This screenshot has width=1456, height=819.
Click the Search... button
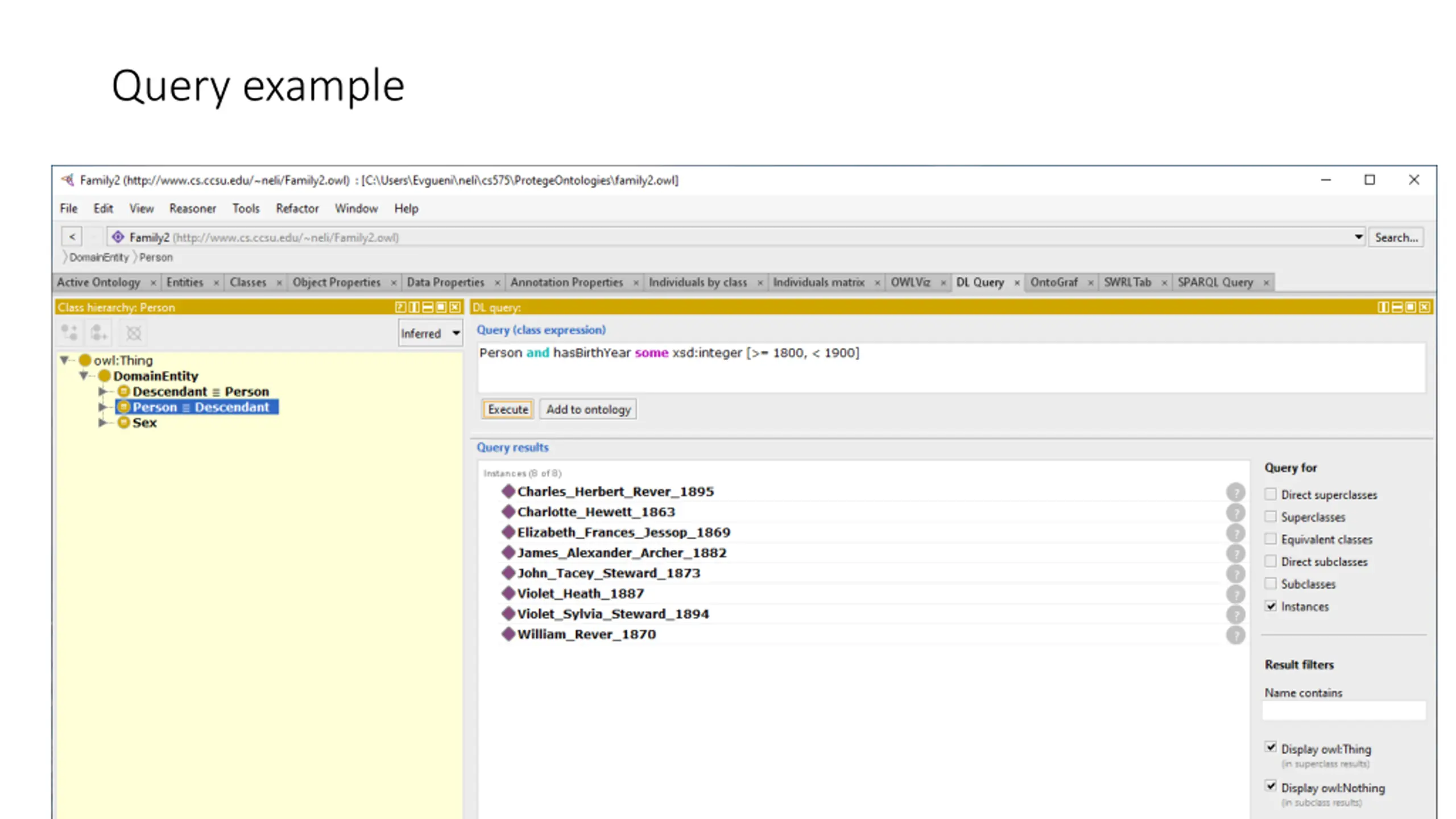pyautogui.click(x=1396, y=237)
